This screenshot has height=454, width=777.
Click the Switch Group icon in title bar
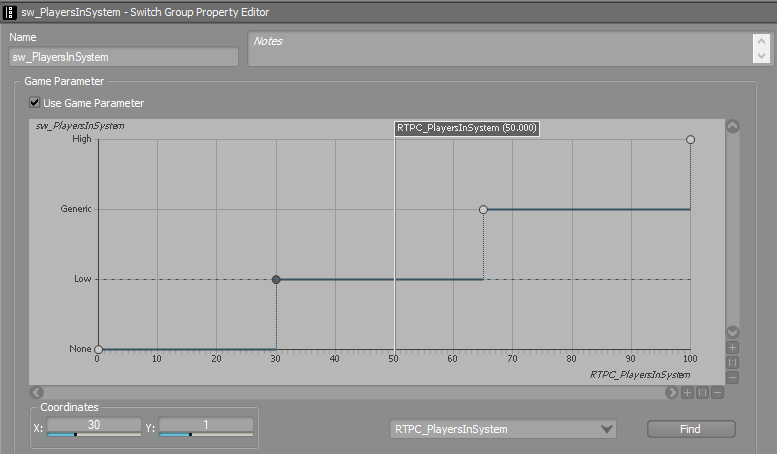pyautogui.click(x=9, y=12)
